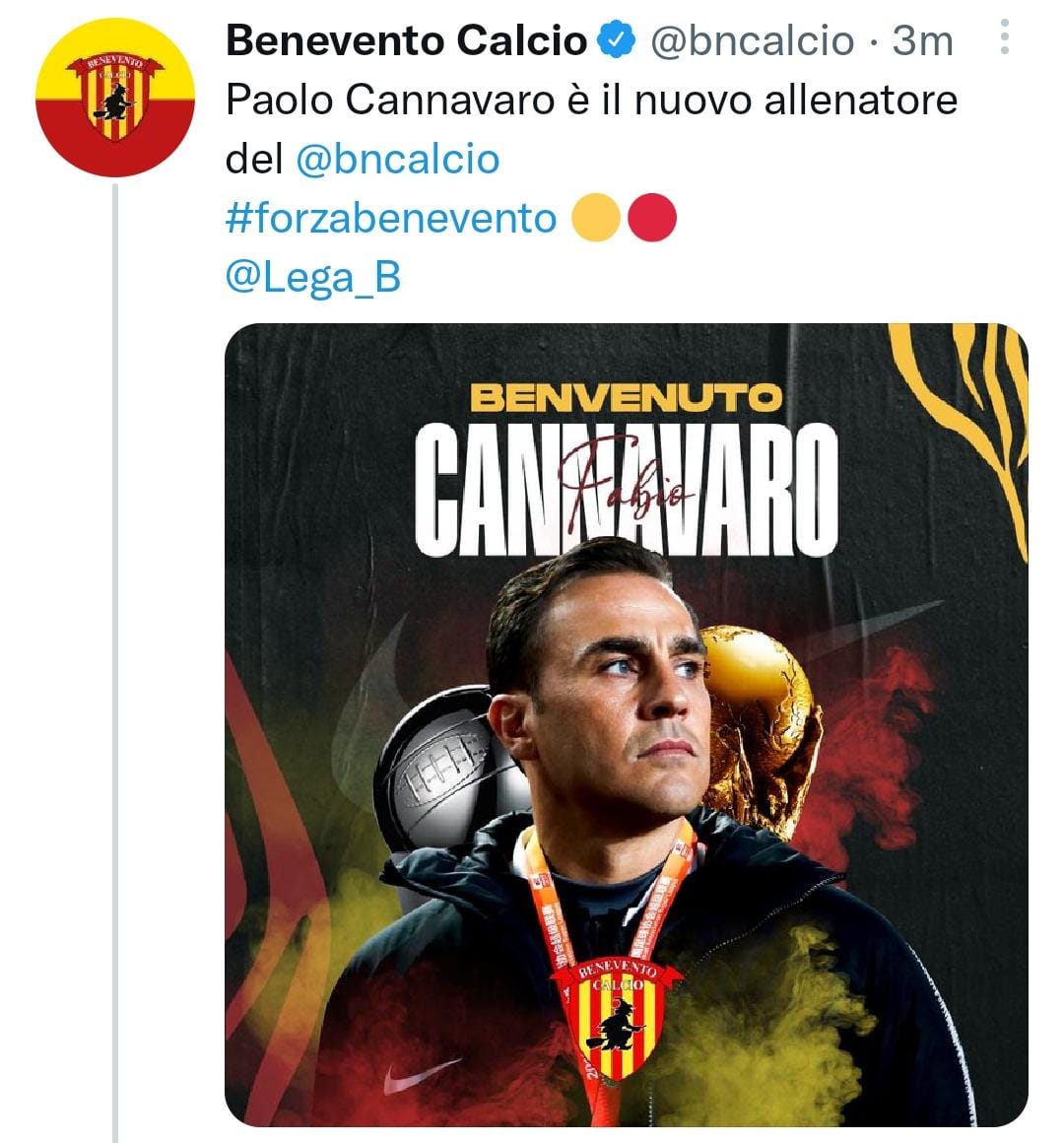
Task: Click the CANNAVARO title text on the poster
Action: [626, 489]
